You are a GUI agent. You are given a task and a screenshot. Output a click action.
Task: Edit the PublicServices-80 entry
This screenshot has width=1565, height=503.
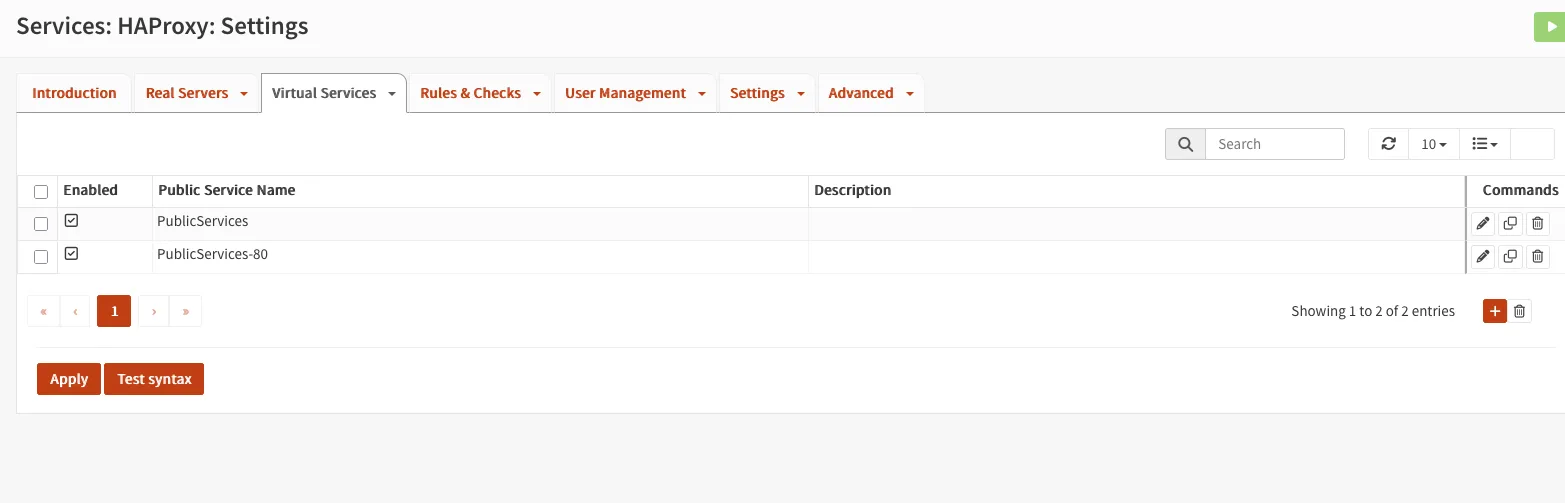tap(1483, 257)
